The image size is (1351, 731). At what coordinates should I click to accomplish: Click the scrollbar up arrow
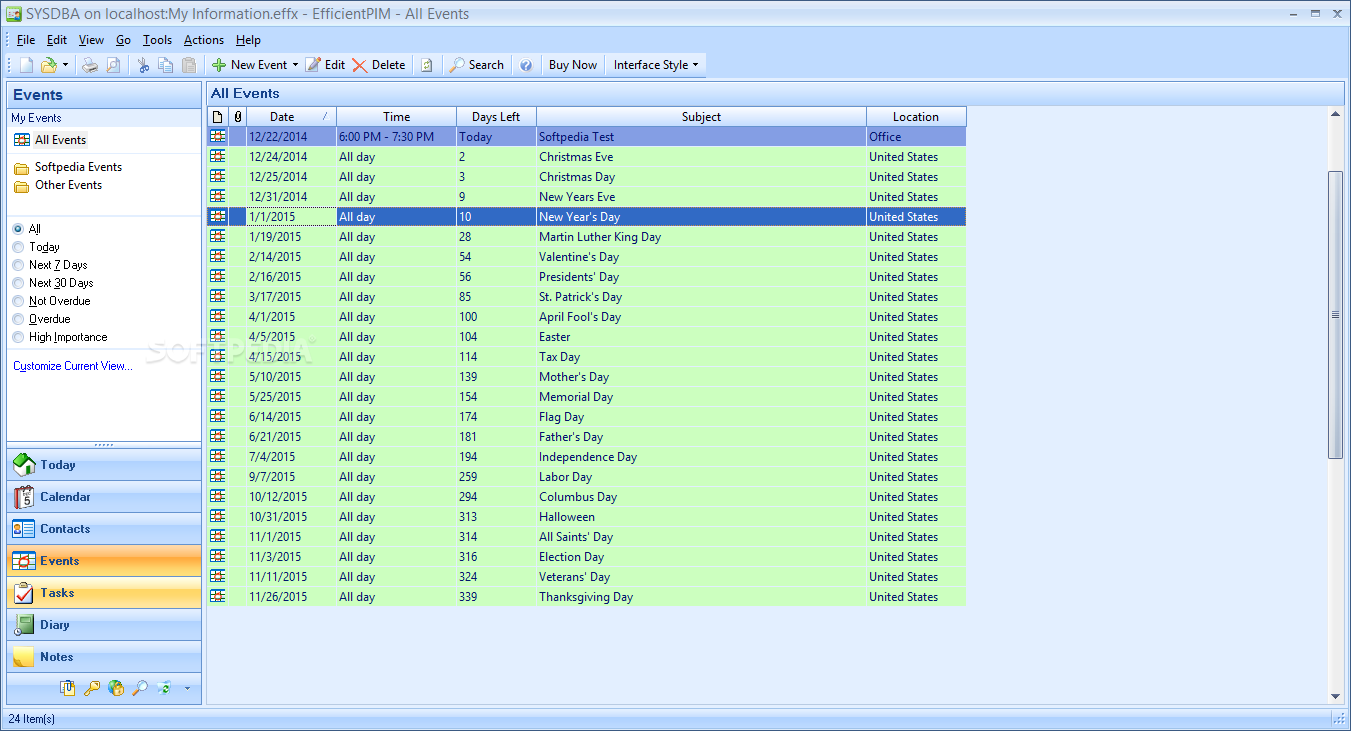[x=1335, y=115]
